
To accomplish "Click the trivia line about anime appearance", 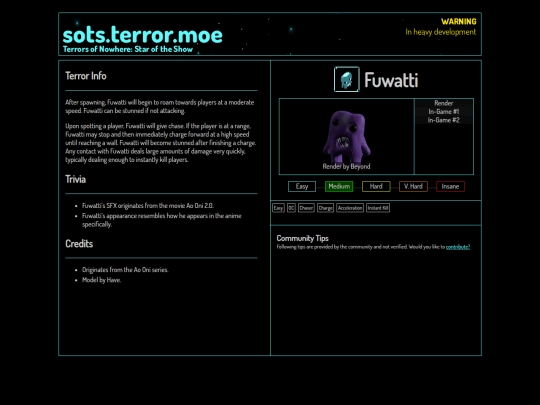I will coord(162,220).
